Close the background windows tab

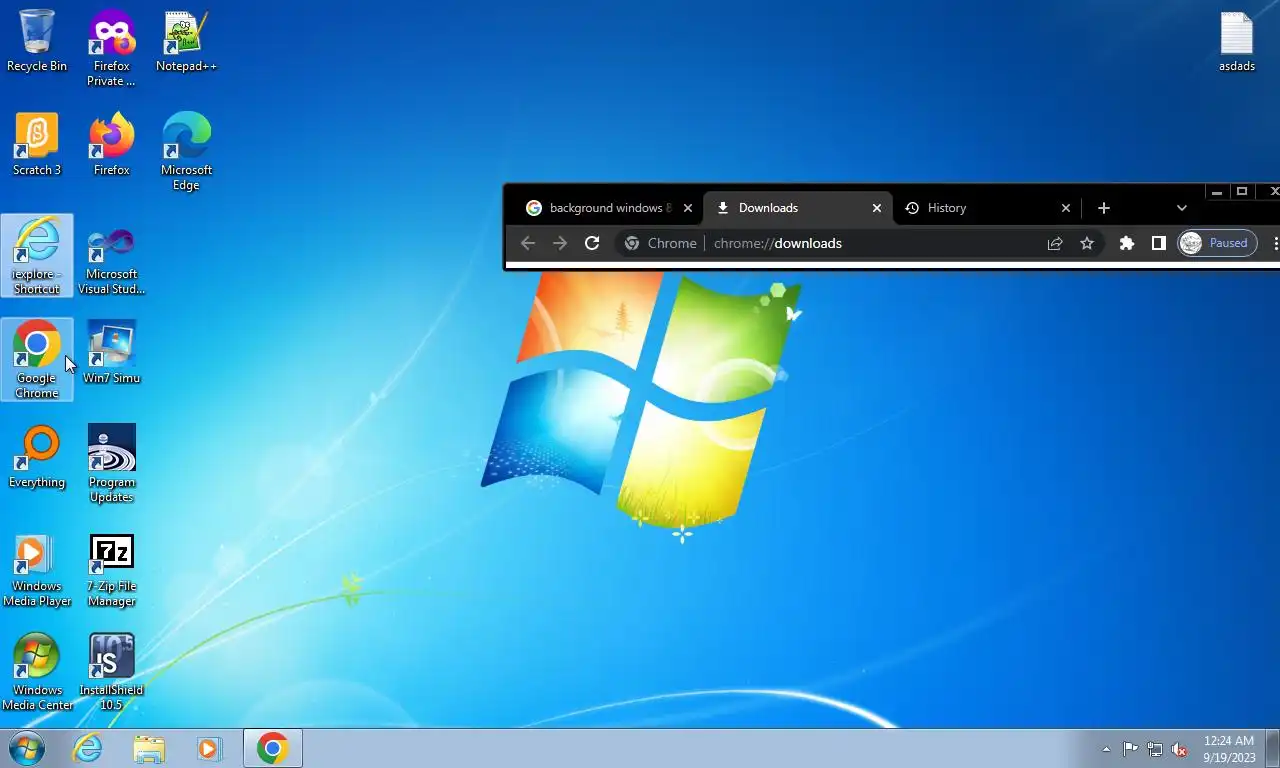[x=687, y=208]
